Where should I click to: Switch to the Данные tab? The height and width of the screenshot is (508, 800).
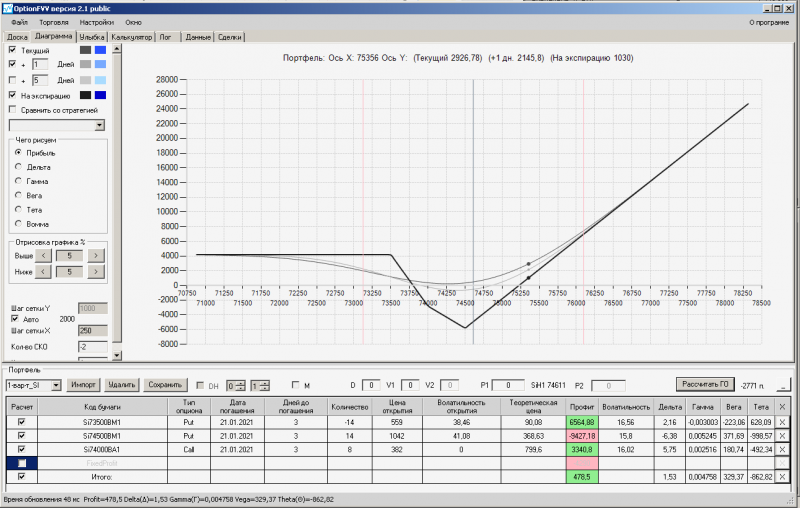tap(198, 37)
